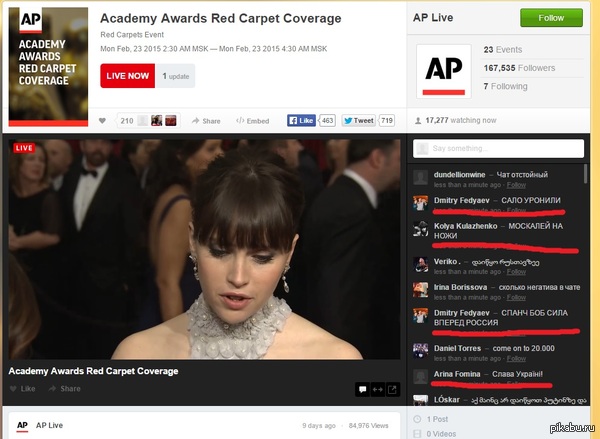Open the '1 update' indicator
This screenshot has height=439, width=600.
point(176,75)
